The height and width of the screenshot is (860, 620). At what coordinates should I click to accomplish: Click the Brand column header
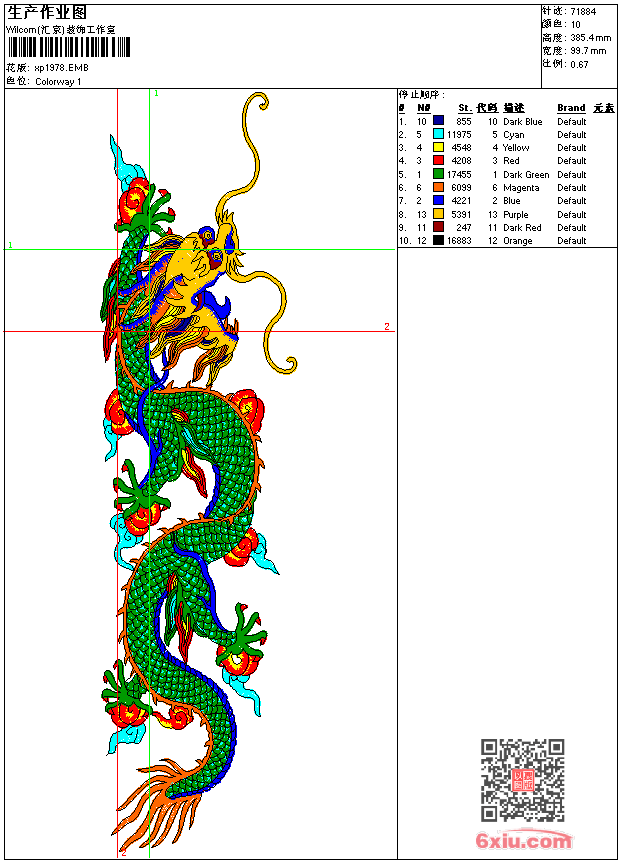coord(571,108)
